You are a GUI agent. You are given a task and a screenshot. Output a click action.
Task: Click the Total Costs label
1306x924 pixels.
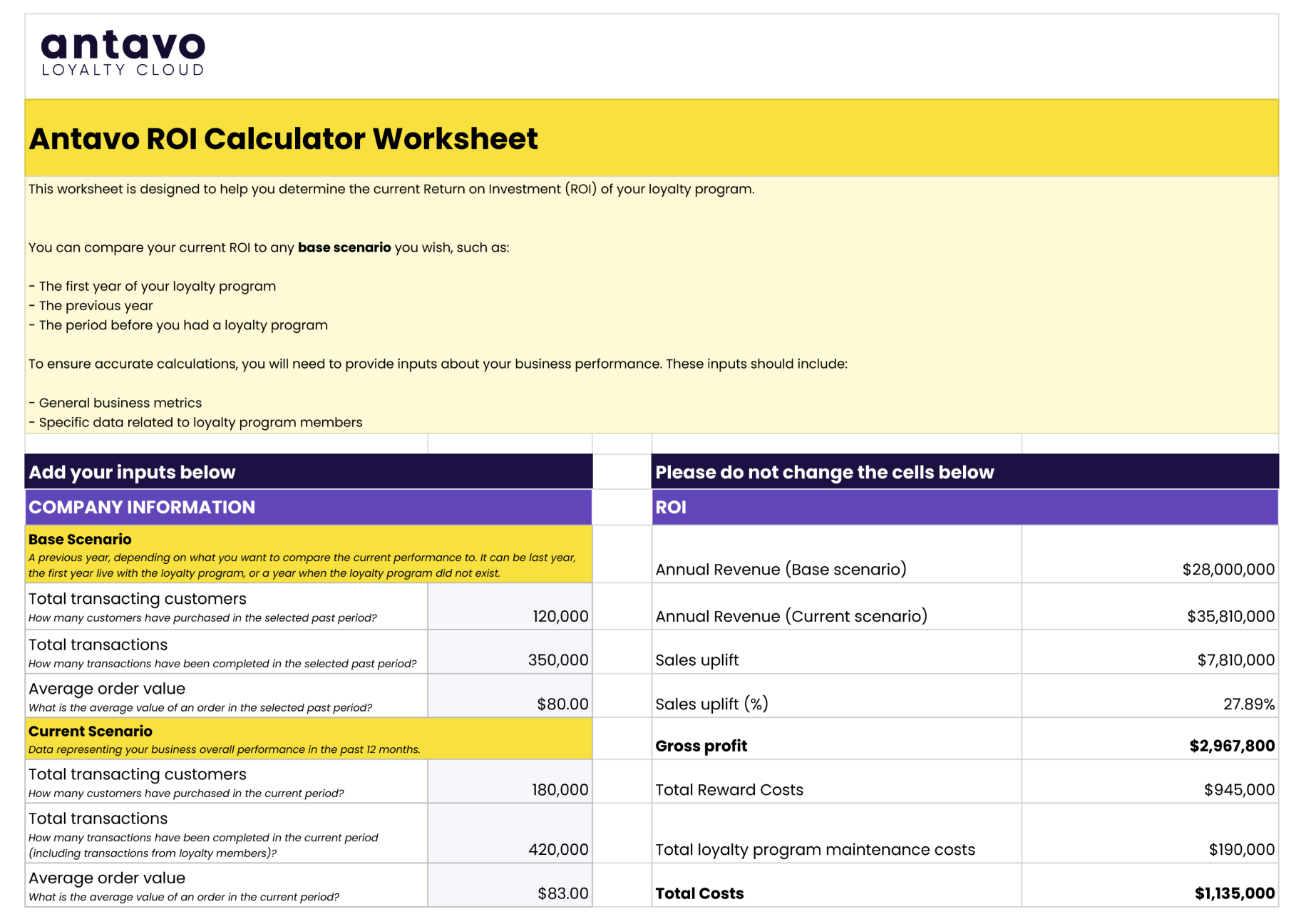pos(699,893)
